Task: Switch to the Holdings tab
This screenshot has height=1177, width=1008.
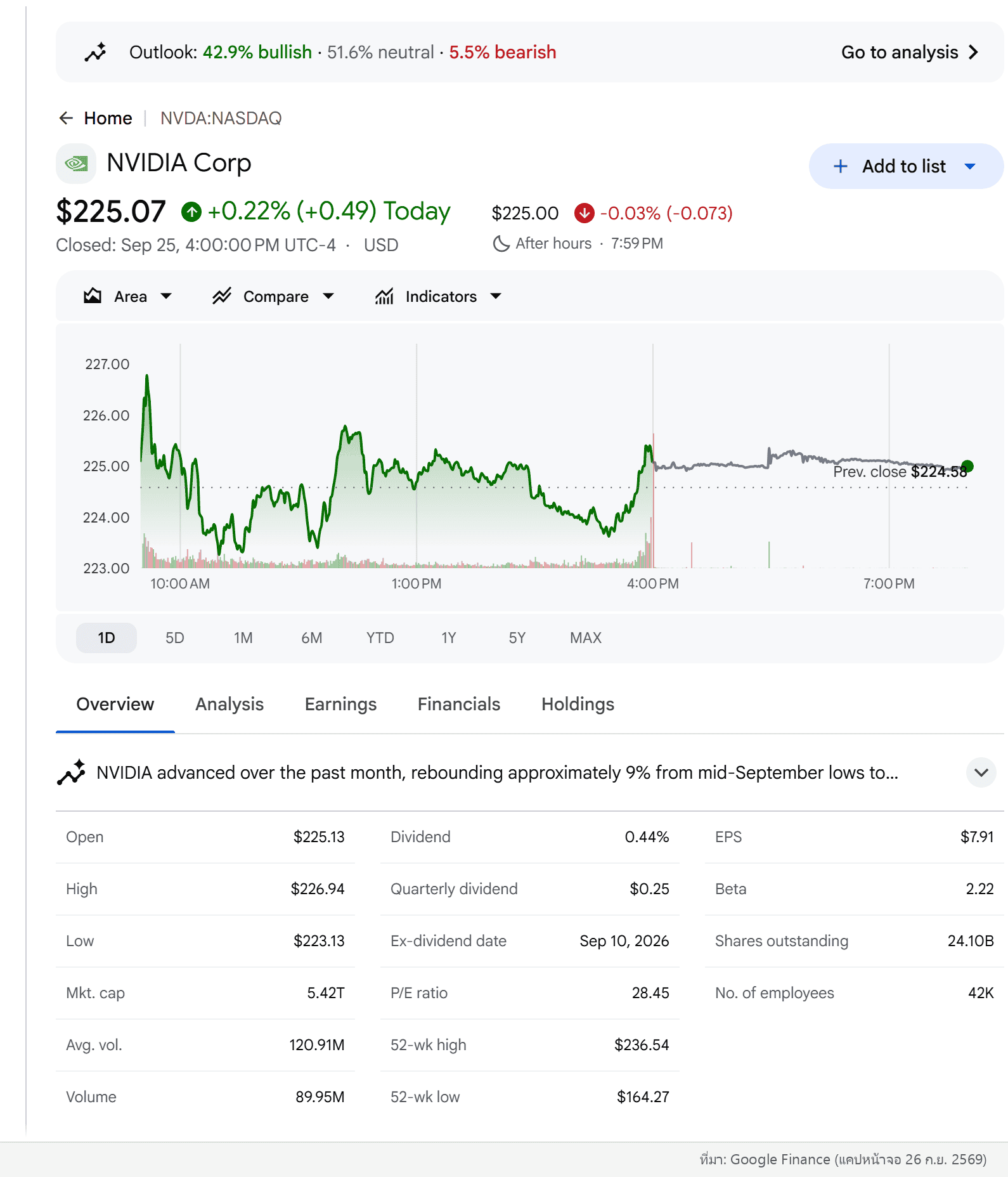Action: coord(578,704)
